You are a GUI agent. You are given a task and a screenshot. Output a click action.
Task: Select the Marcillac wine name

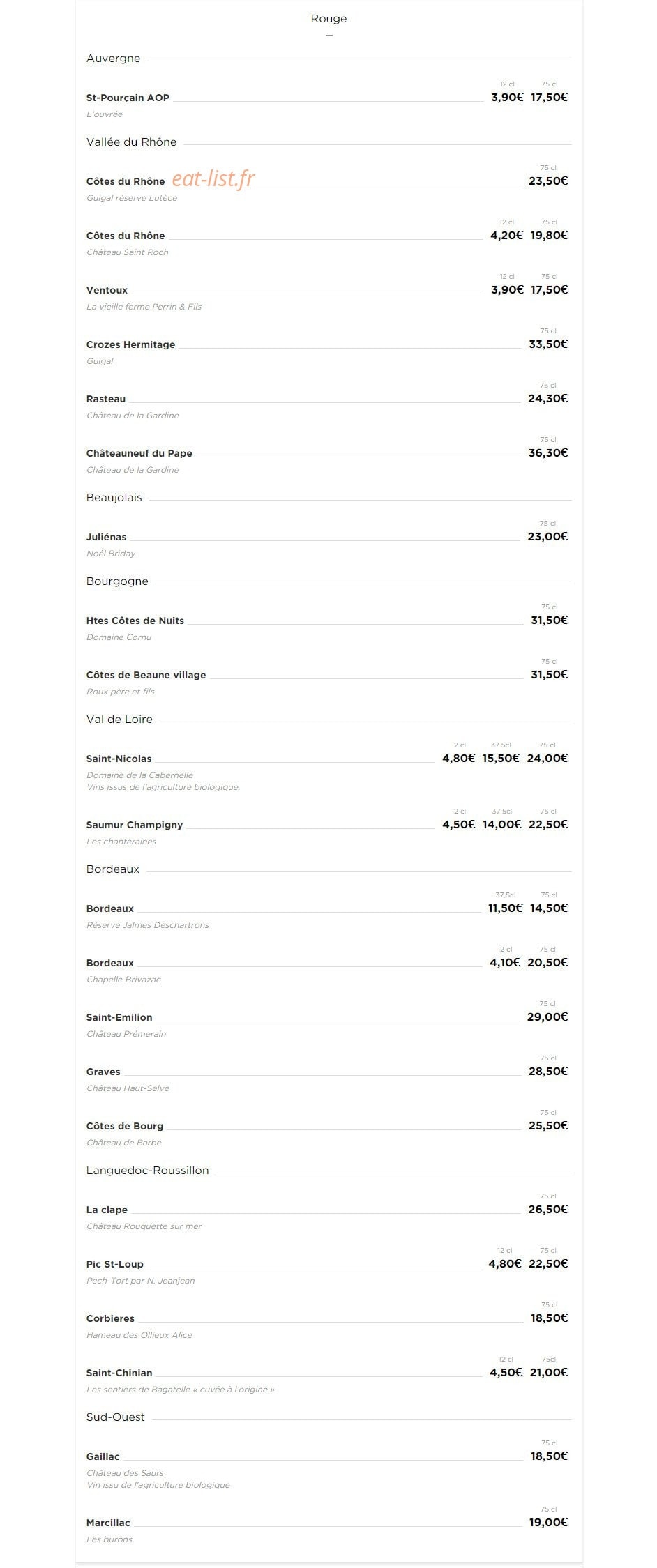108,1523
